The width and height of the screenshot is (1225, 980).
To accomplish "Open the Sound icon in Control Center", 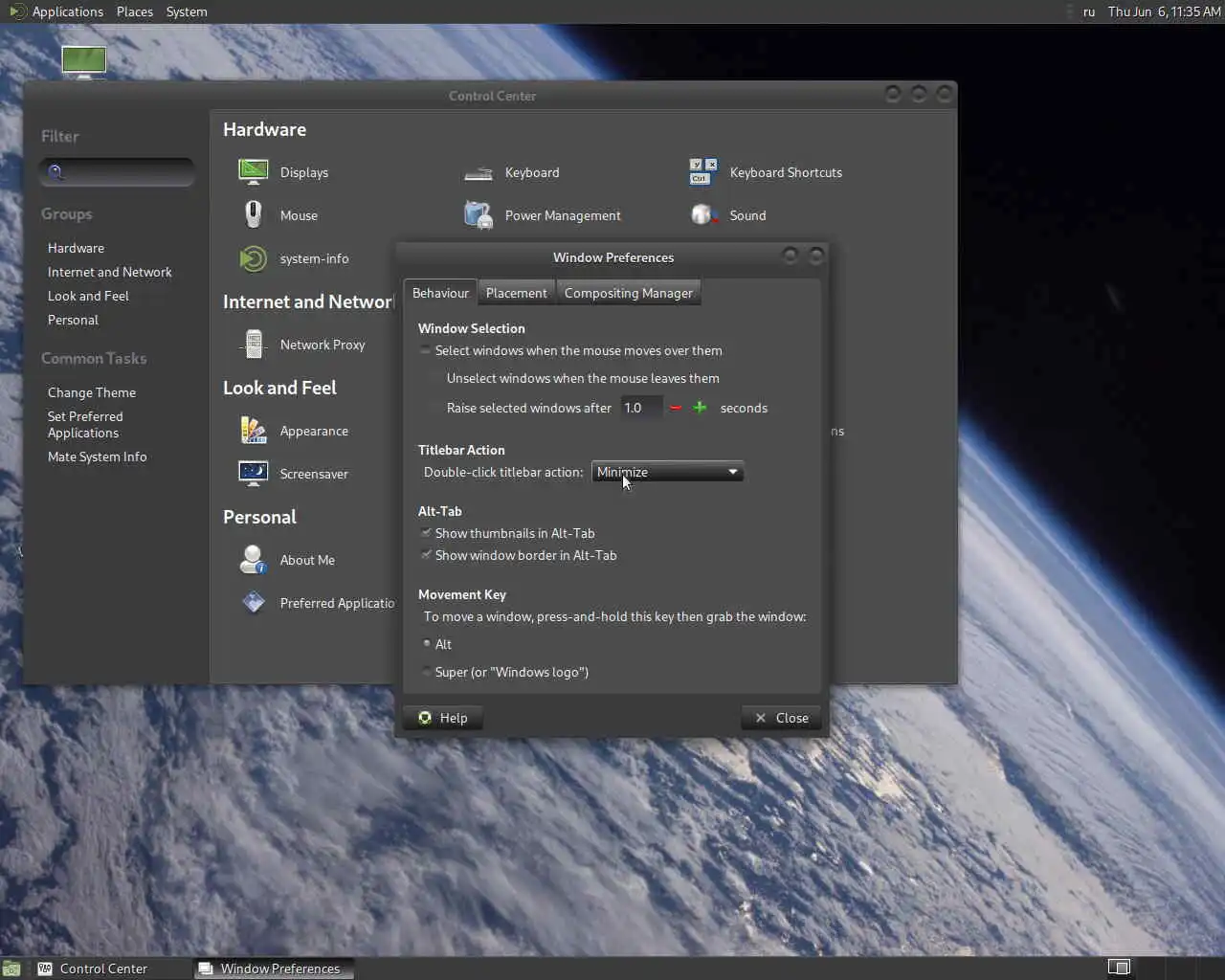I will pos(703,215).
